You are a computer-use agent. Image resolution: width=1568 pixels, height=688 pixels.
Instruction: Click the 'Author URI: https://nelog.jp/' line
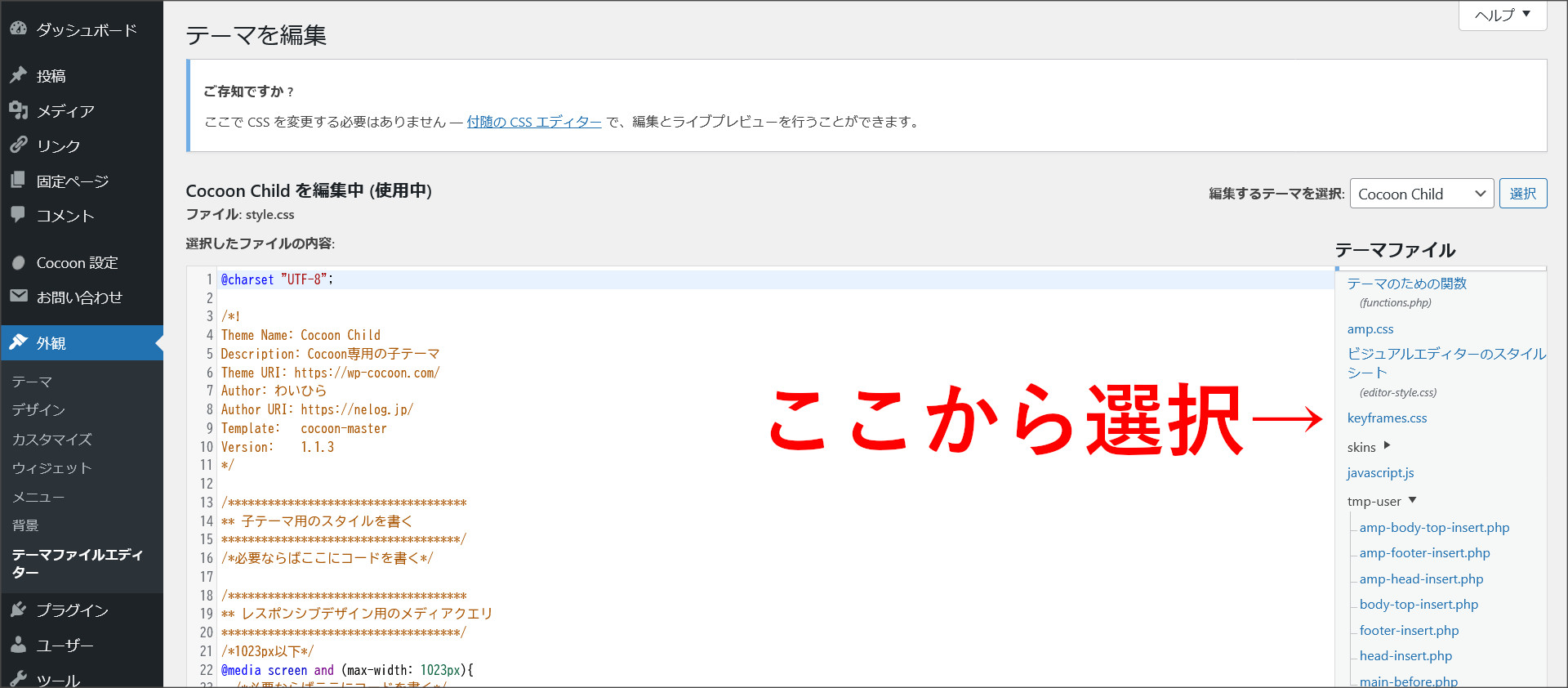click(317, 409)
